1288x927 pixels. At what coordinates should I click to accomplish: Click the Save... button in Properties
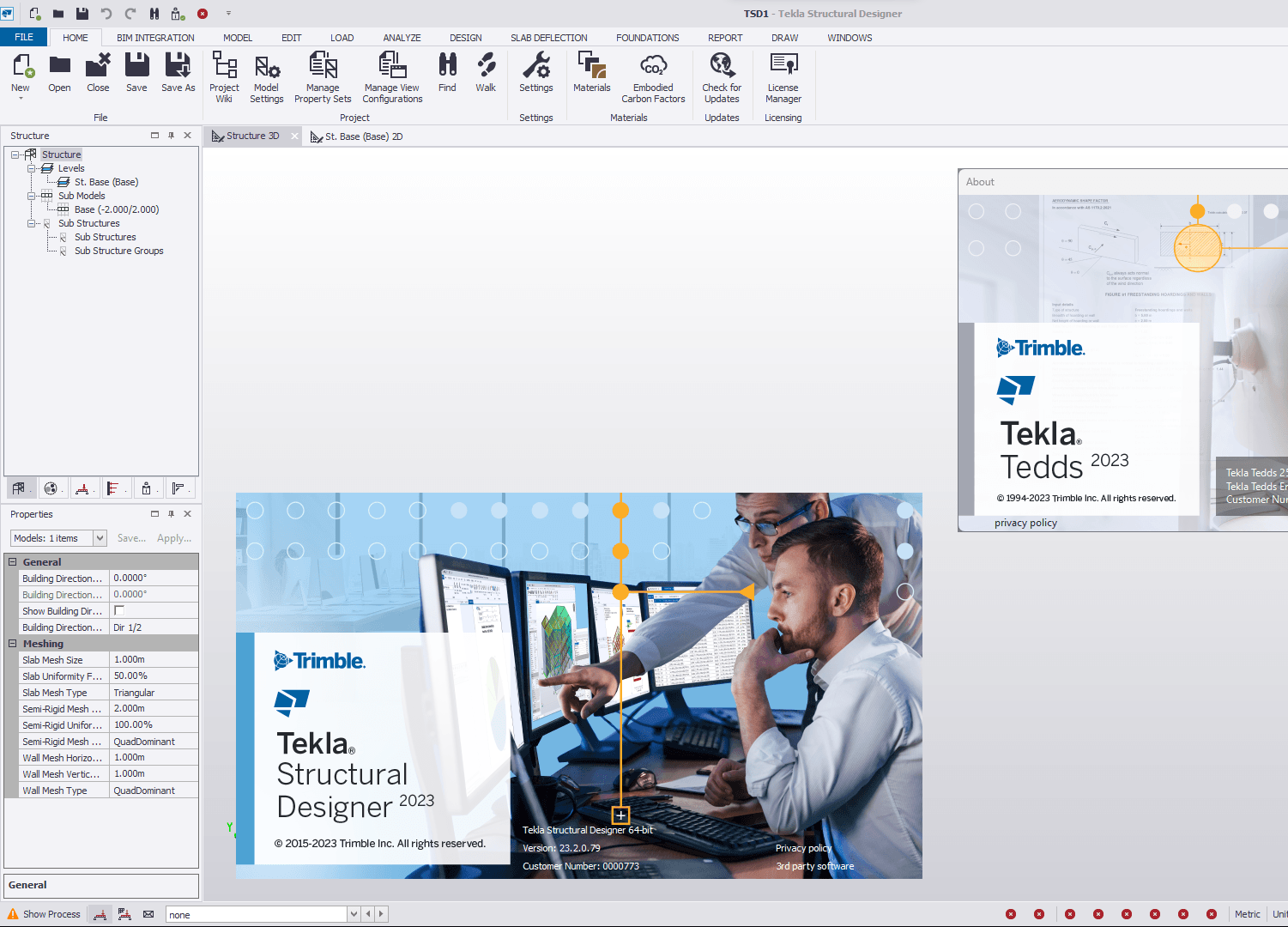pyautogui.click(x=131, y=538)
